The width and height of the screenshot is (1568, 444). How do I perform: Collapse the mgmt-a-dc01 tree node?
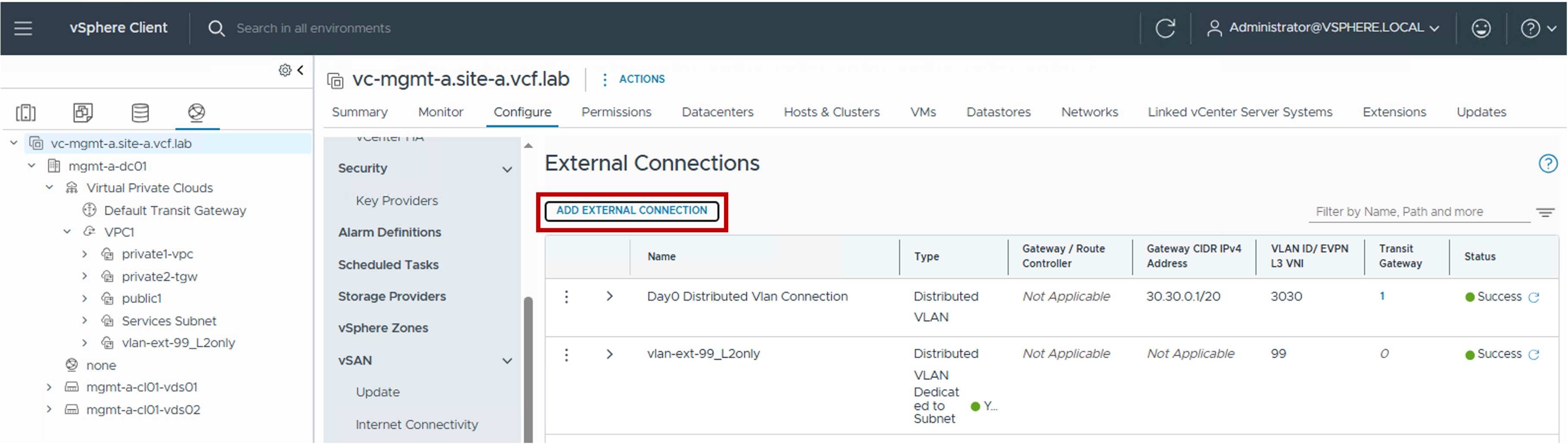(x=31, y=166)
